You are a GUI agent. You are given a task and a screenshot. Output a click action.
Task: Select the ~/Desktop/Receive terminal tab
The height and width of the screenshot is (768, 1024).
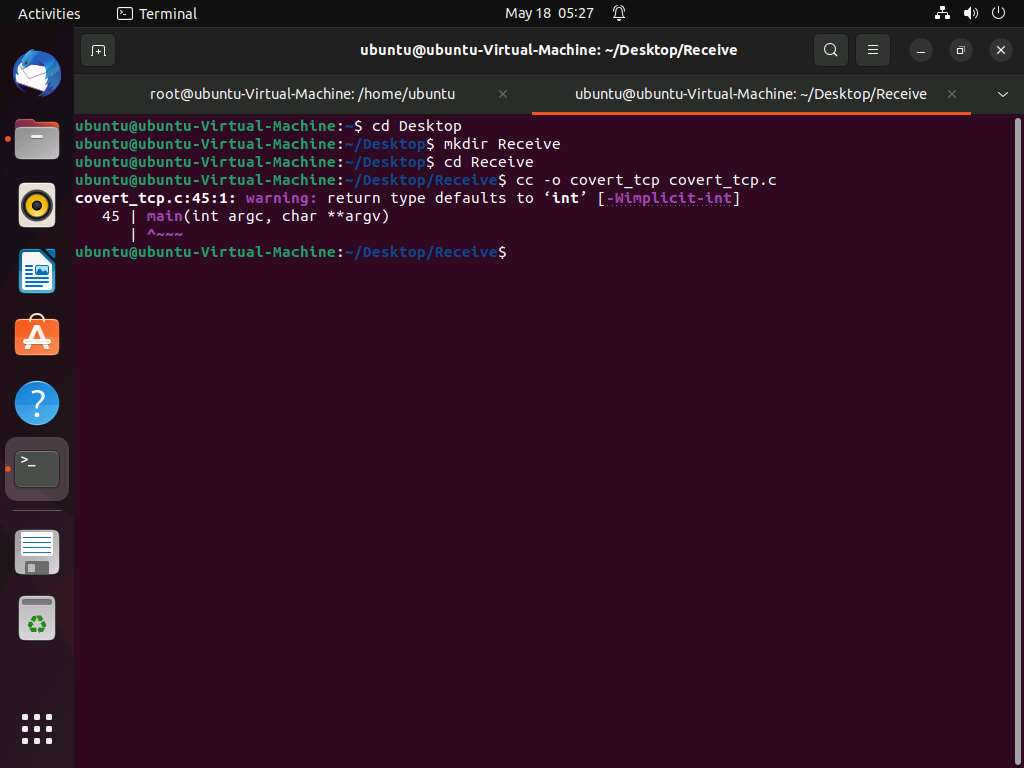750,94
